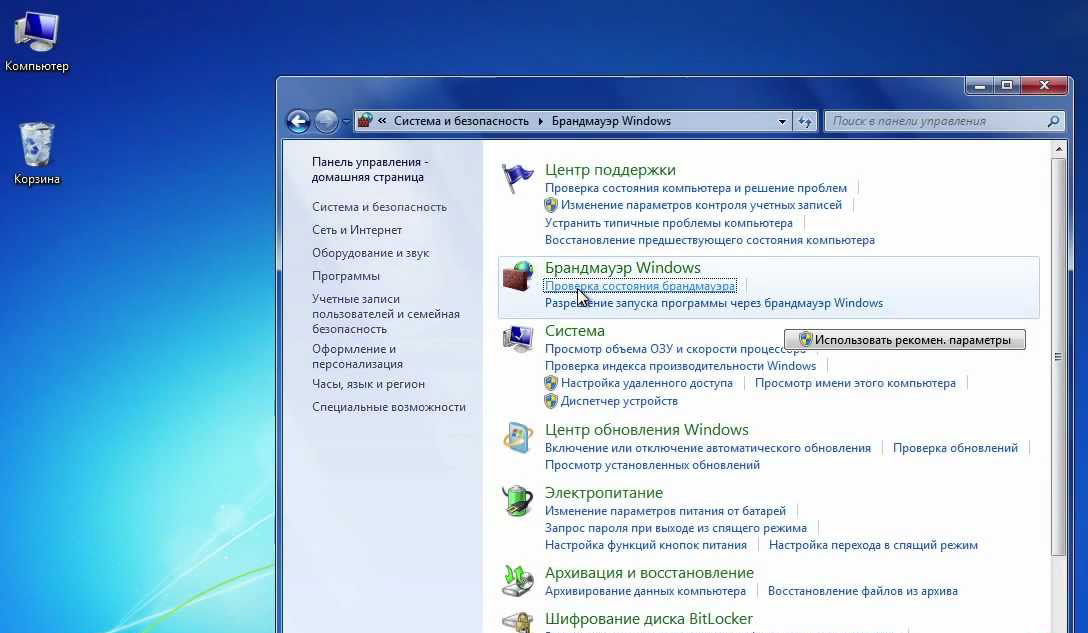Open Диспетчер устройств link
Screen dimensions: 1088x633
[619, 401]
